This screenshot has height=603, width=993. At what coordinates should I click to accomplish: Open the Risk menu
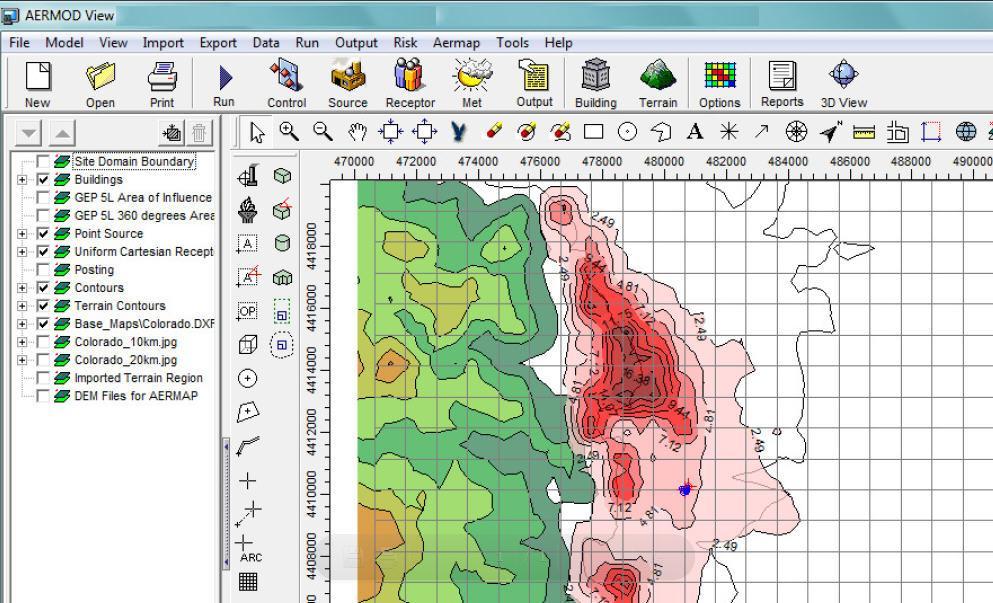tap(405, 42)
